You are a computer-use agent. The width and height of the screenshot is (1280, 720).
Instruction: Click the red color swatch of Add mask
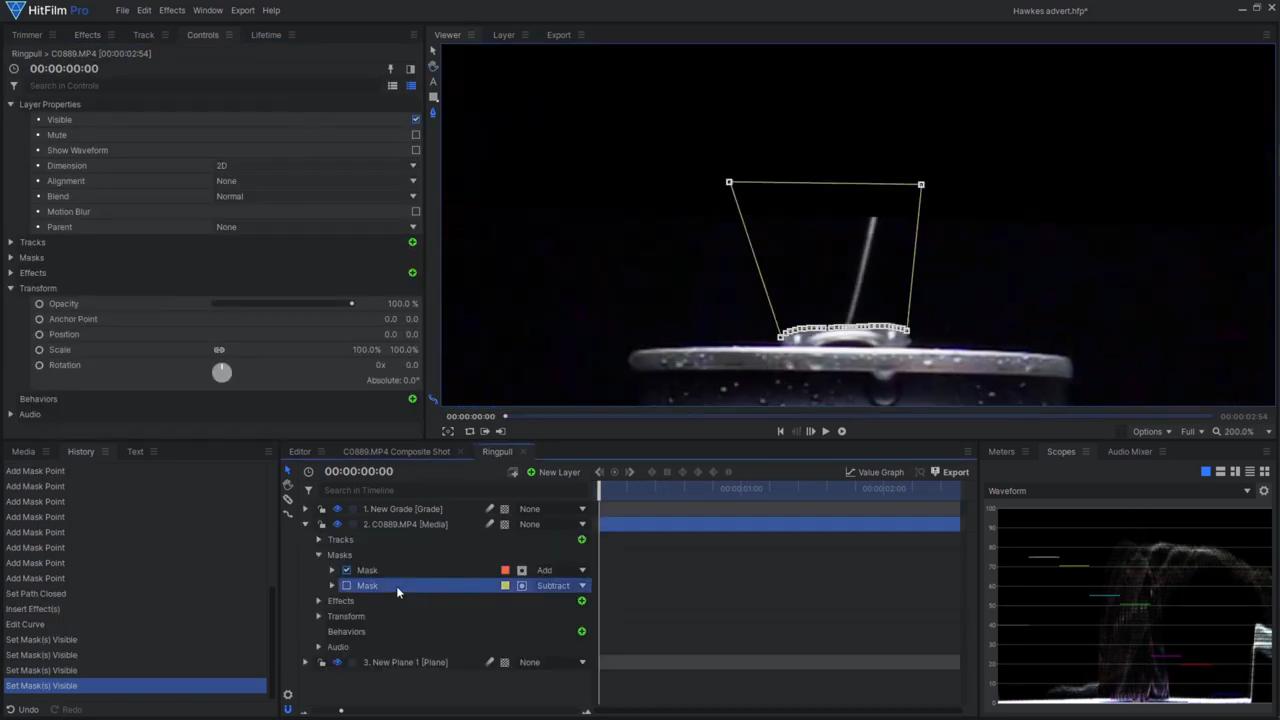pyautogui.click(x=505, y=570)
